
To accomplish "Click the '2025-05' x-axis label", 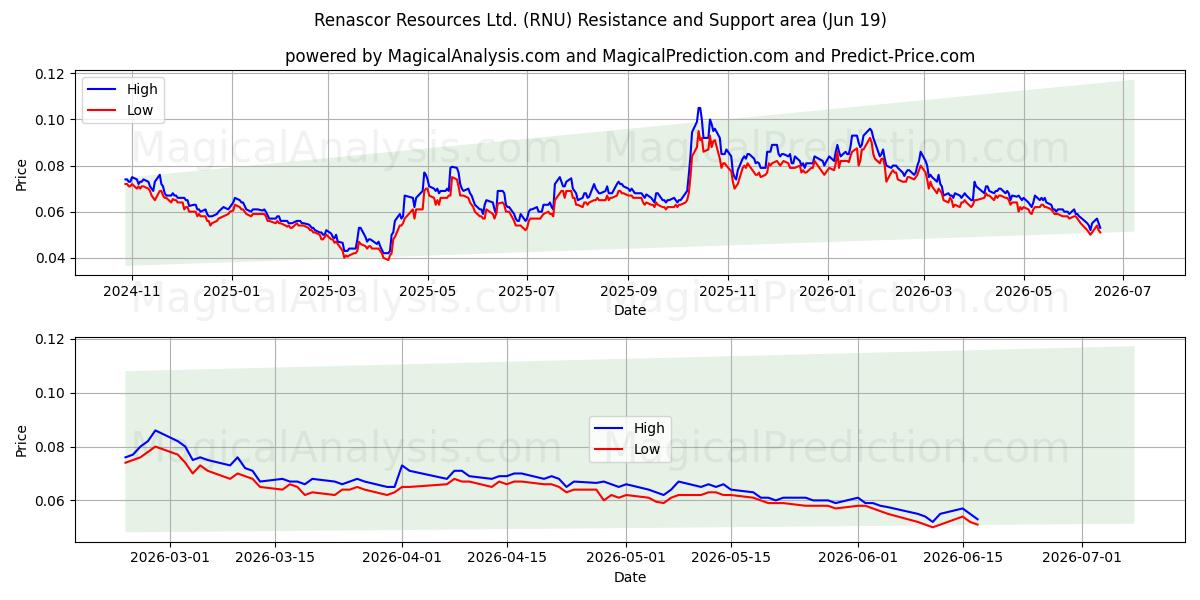I will (428, 291).
